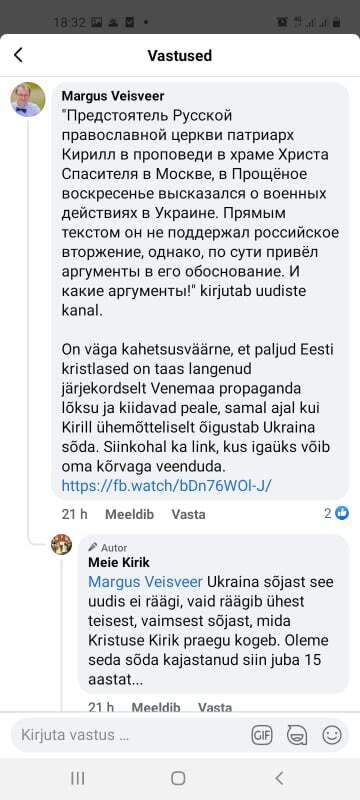Like Margus Veisveer's comment via Meeldib
This screenshot has height=800, width=360.
tap(129, 514)
